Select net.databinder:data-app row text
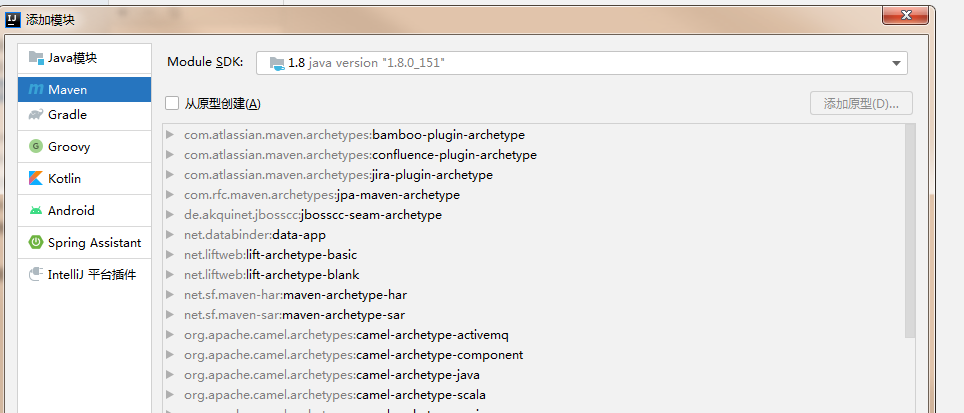 255,235
